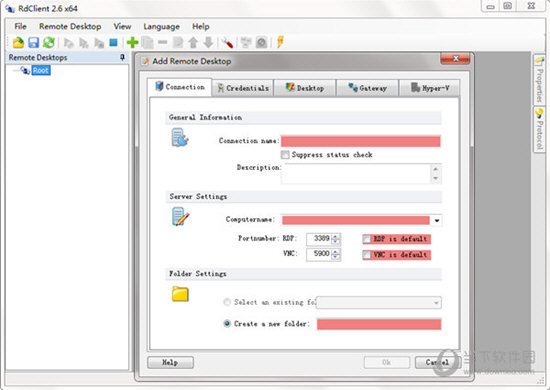550x390 pixels.
Task: Open the existing folder dropdown list
Action: coord(436,303)
